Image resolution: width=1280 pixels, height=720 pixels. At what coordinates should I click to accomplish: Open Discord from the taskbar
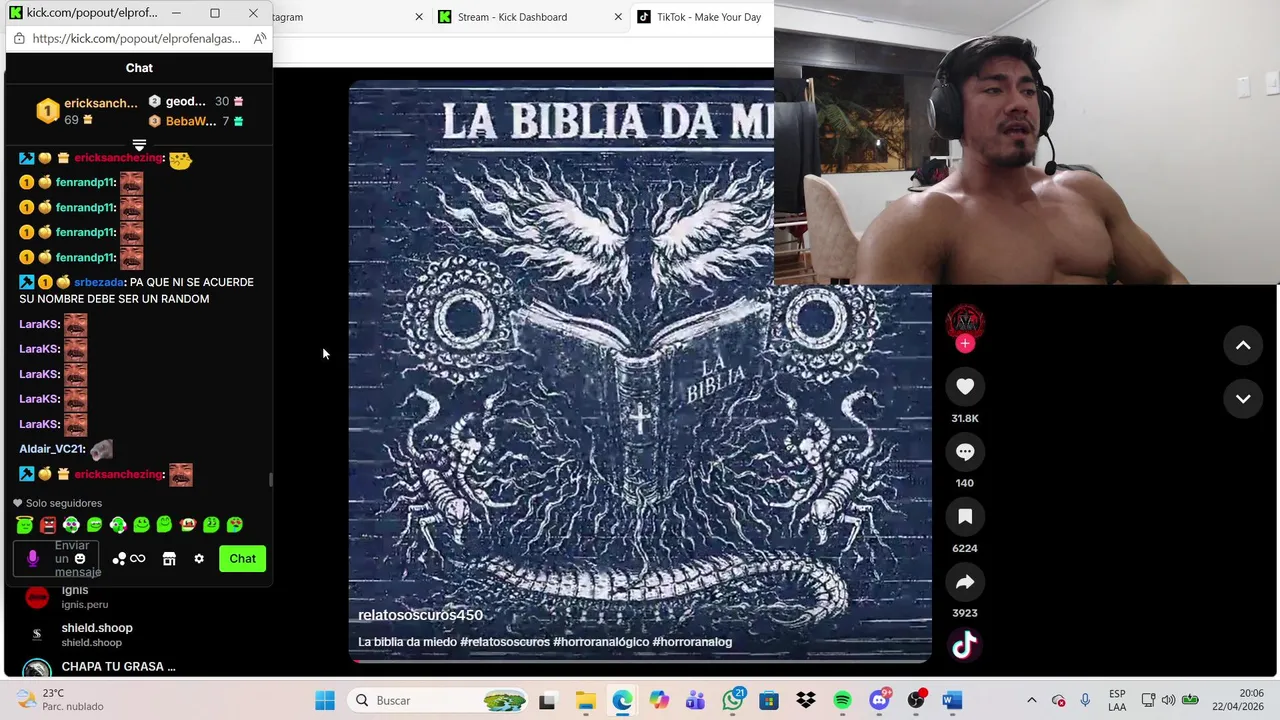(879, 700)
